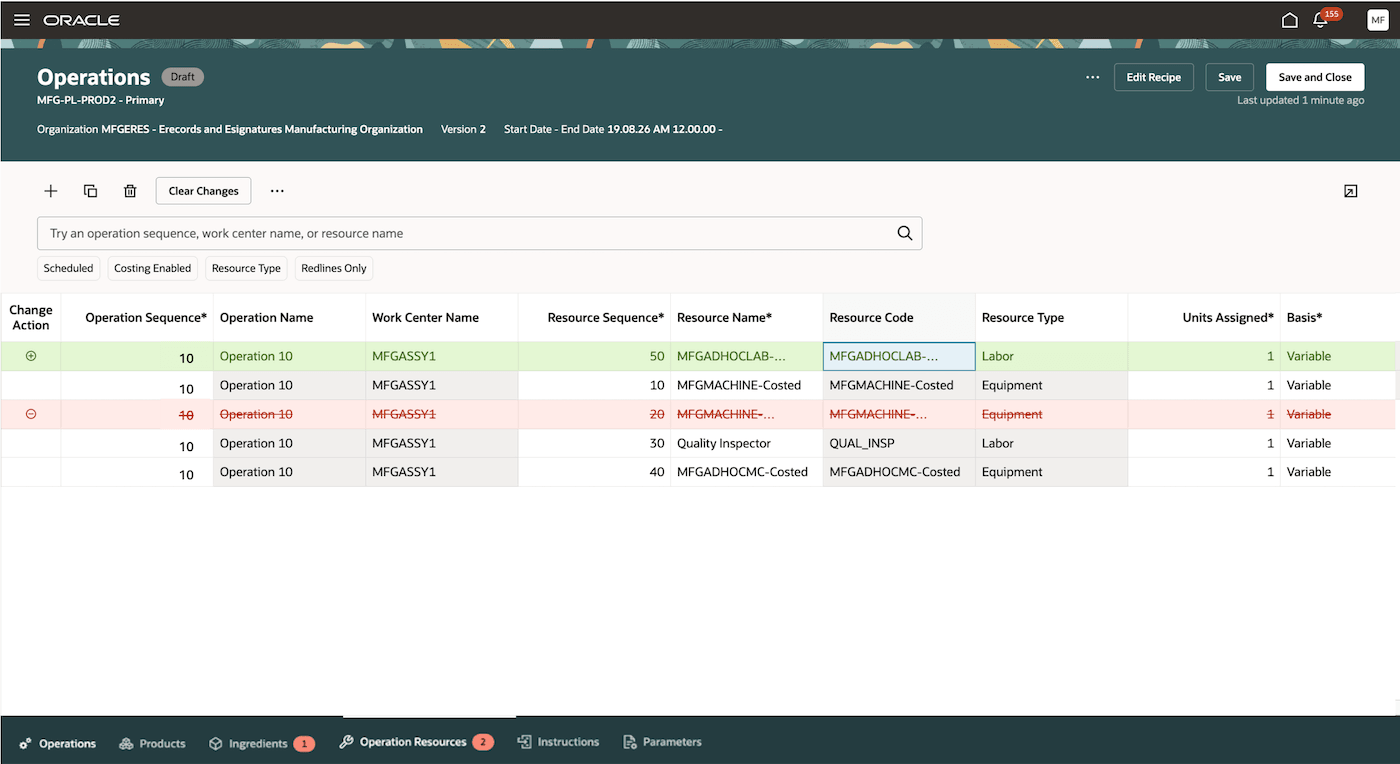This screenshot has width=1400, height=764.
Task: Delete the selected row with trash icon
Action: pyautogui.click(x=130, y=191)
